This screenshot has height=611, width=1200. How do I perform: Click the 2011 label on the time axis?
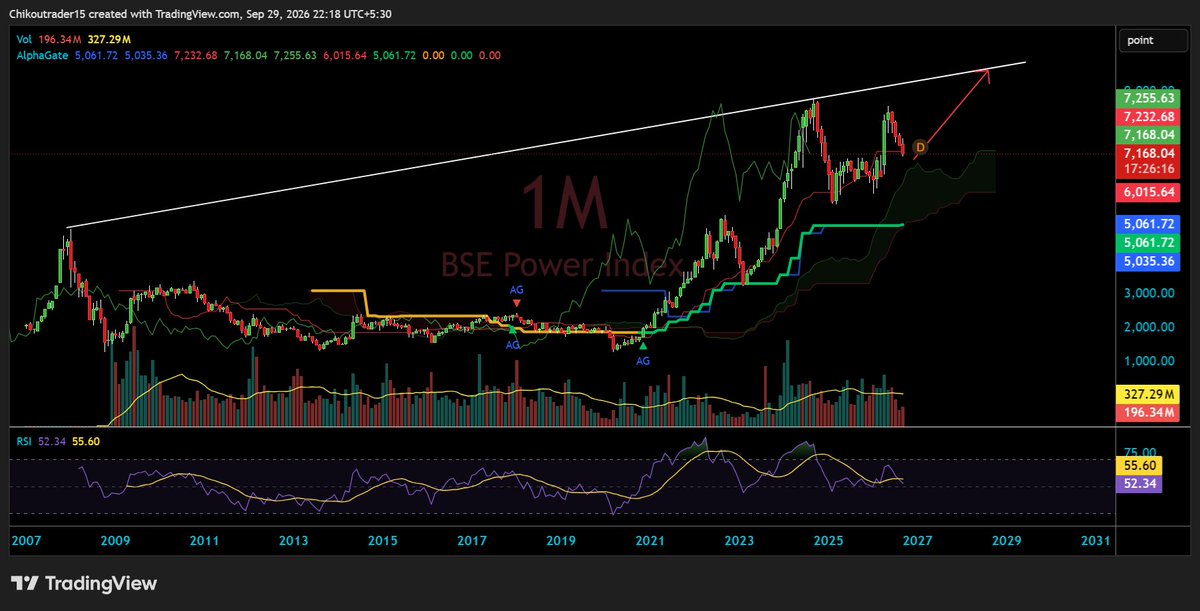pyautogui.click(x=204, y=540)
